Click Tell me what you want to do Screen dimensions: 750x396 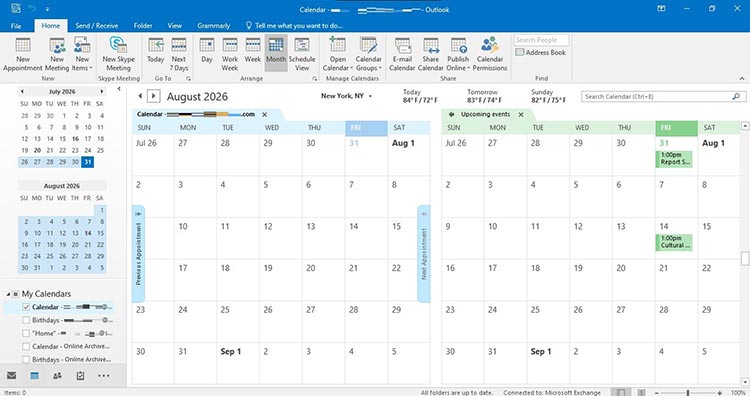click(x=294, y=26)
